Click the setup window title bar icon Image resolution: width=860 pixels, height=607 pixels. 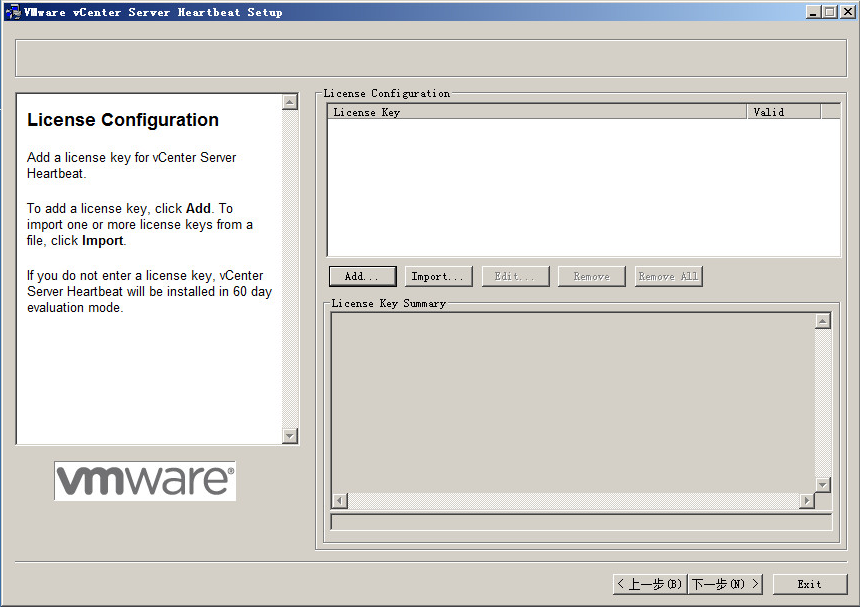pos(13,12)
